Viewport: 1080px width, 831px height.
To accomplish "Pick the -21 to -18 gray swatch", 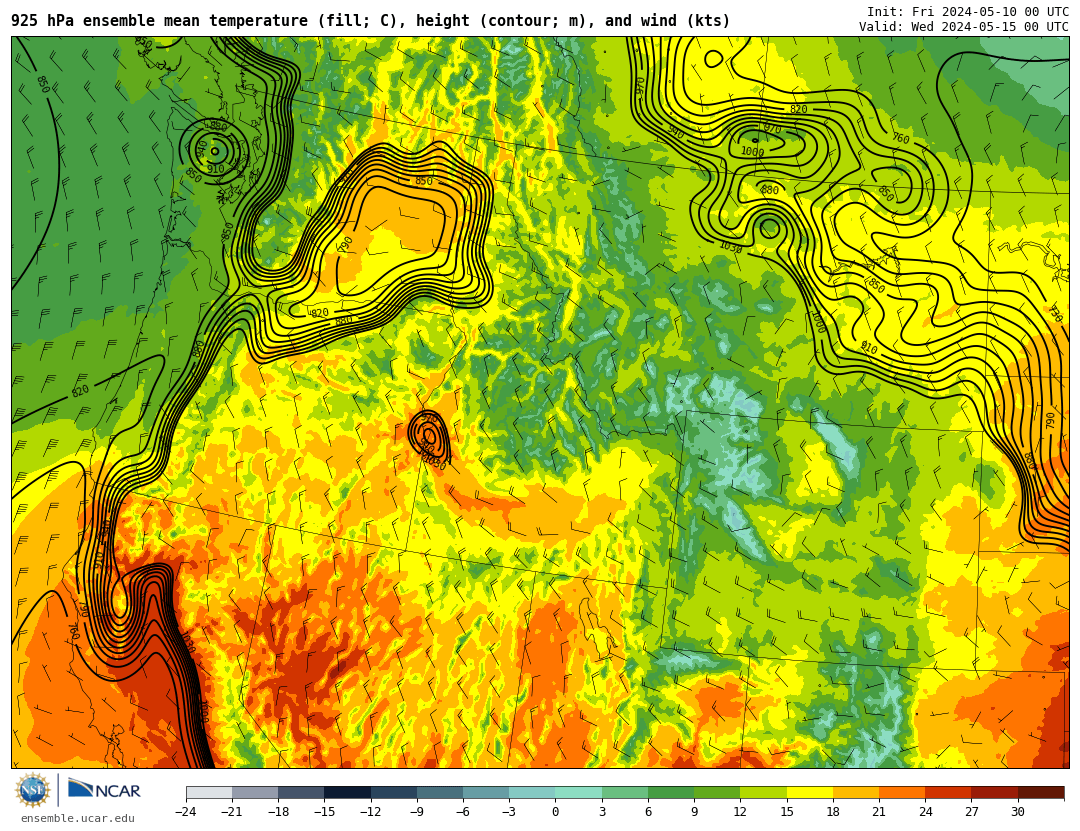I will pyautogui.click(x=256, y=792).
